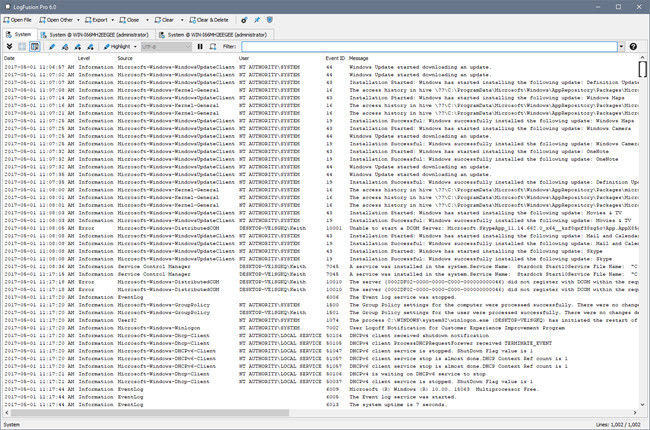The width and height of the screenshot is (650, 430).
Task: Click the single blue highlighter pen icon
Action: pyautogui.click(x=52, y=46)
